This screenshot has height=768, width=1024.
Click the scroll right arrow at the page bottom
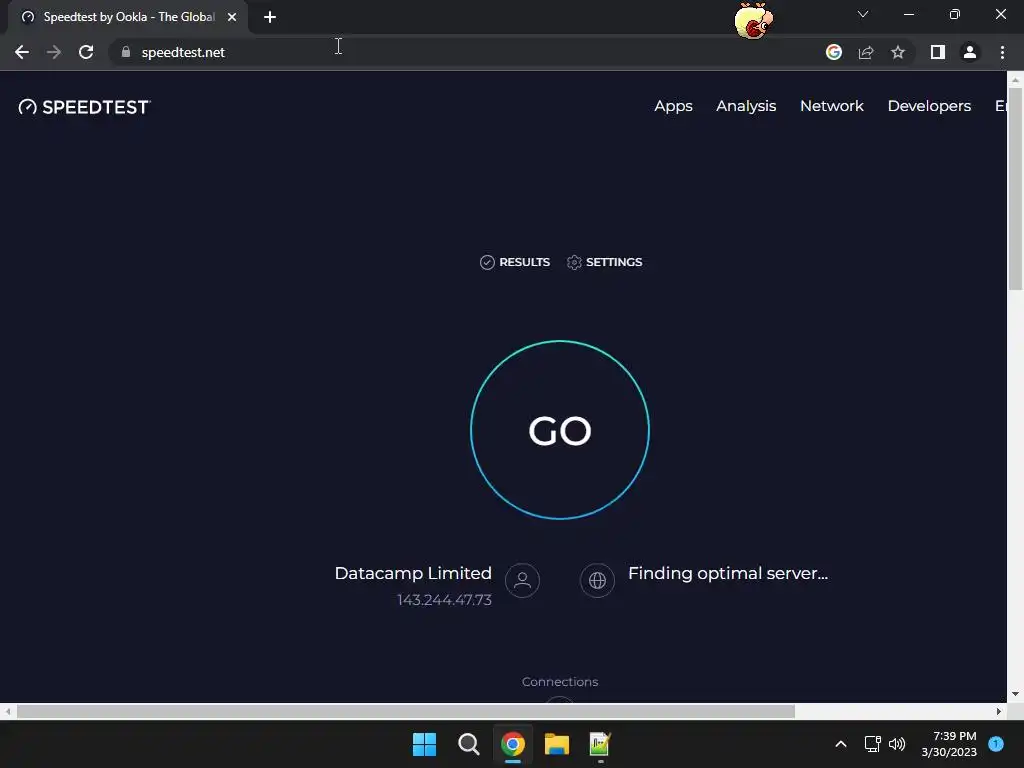[999, 711]
